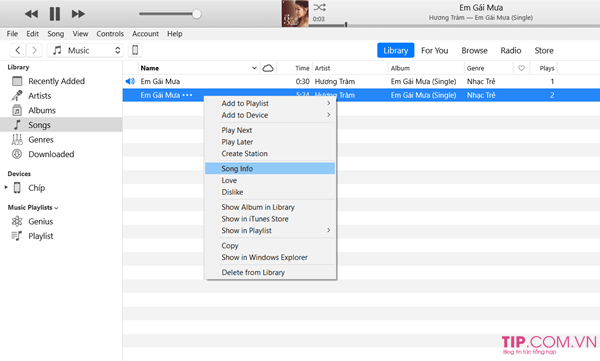Switch to the Browse tab
The image size is (600, 361).
[x=474, y=50]
